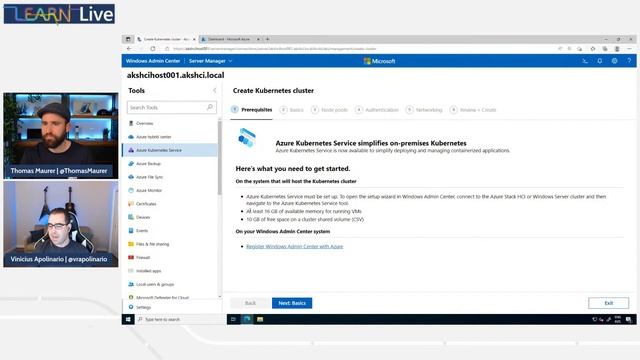
Task: Click the Exit button
Action: click(x=609, y=303)
